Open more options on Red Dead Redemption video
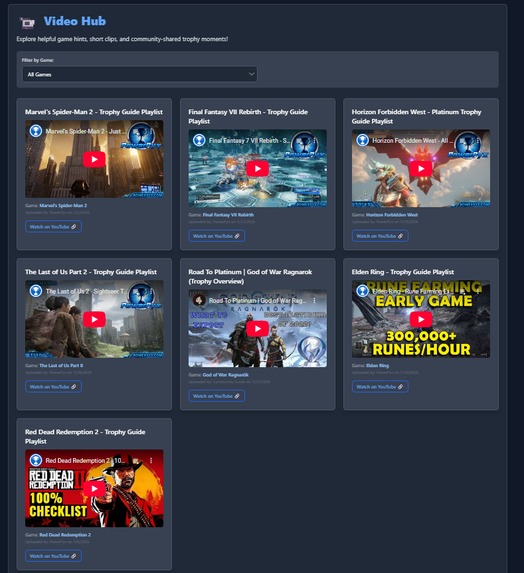524x573 pixels. click(x=151, y=460)
